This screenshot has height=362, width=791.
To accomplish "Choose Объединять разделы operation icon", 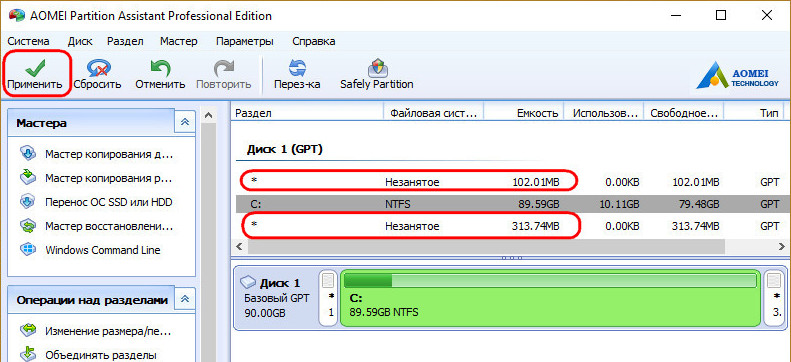I will pyautogui.click(x=27, y=354).
